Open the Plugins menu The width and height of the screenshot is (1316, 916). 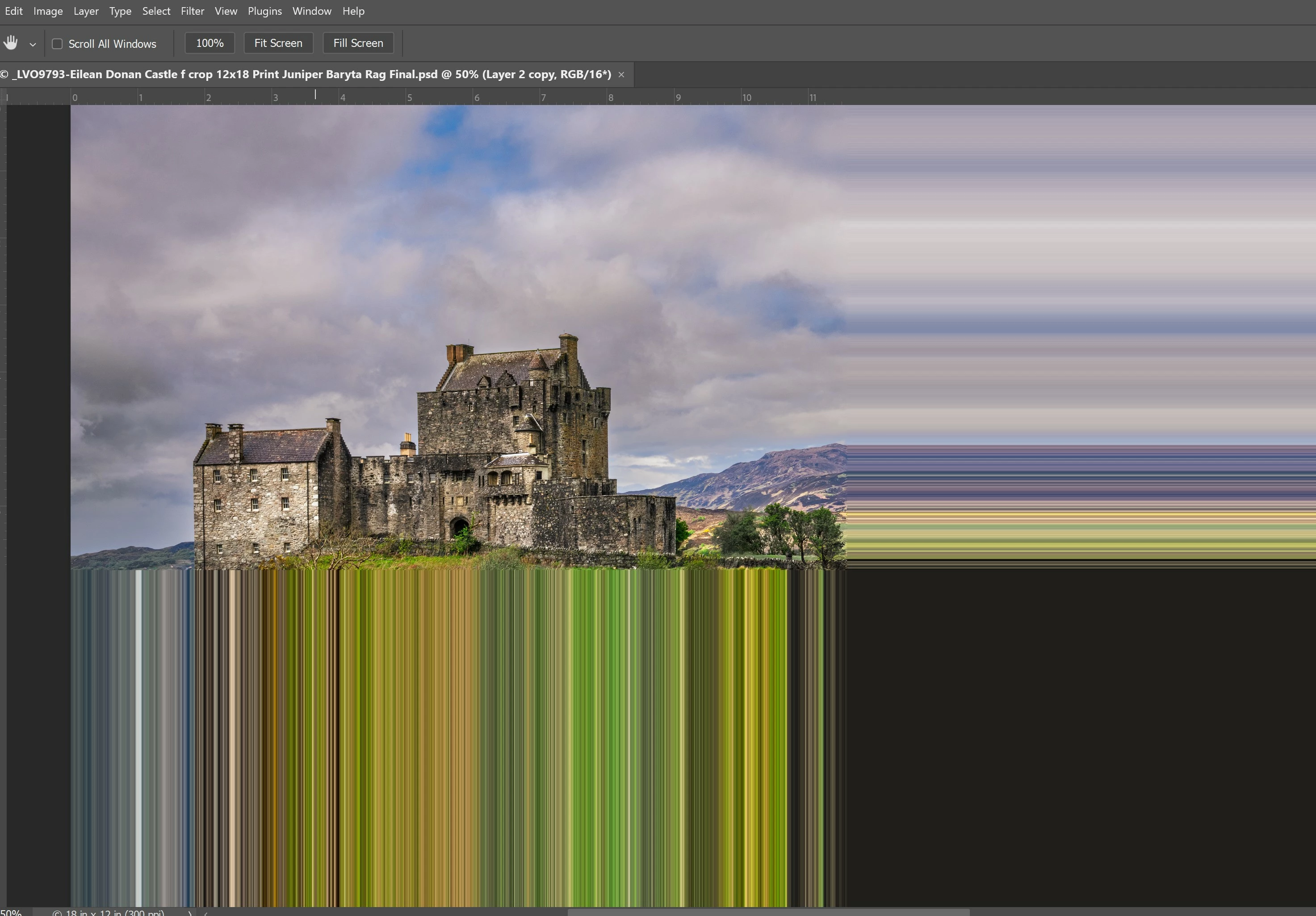click(264, 11)
